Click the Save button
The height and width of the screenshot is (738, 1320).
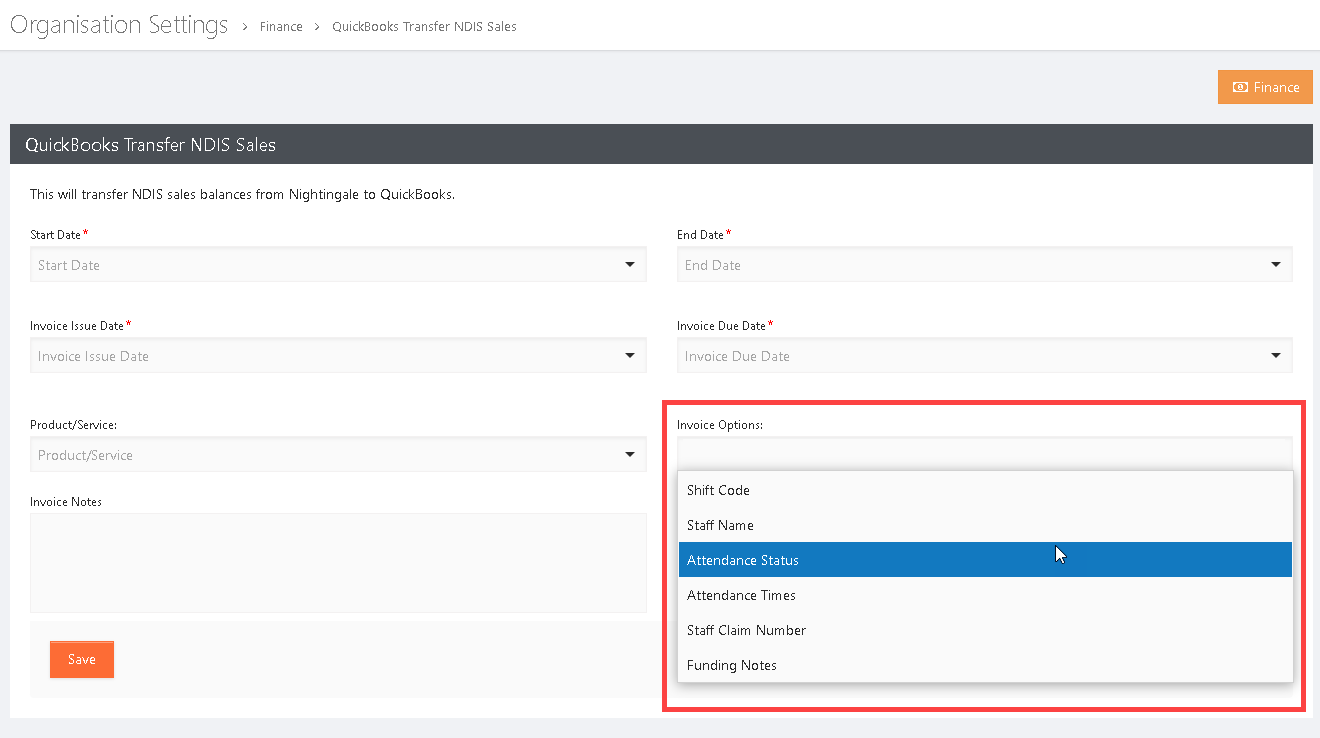point(82,660)
